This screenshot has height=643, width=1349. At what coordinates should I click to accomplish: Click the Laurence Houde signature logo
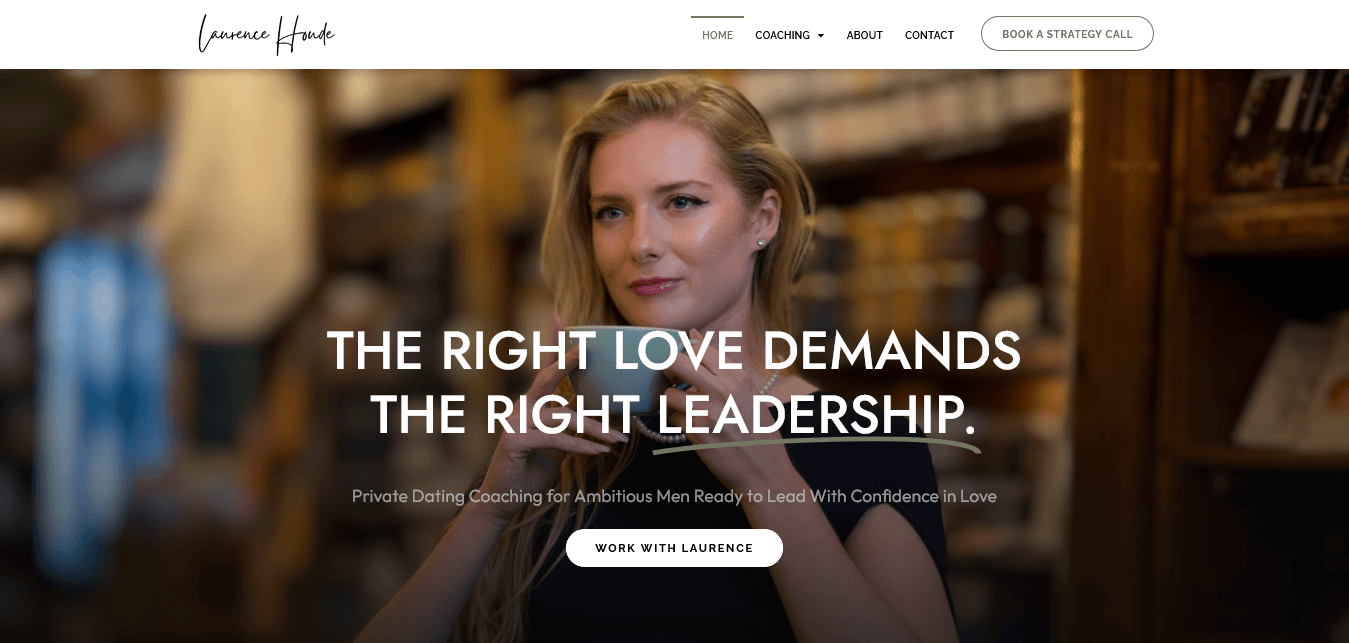[x=266, y=34]
